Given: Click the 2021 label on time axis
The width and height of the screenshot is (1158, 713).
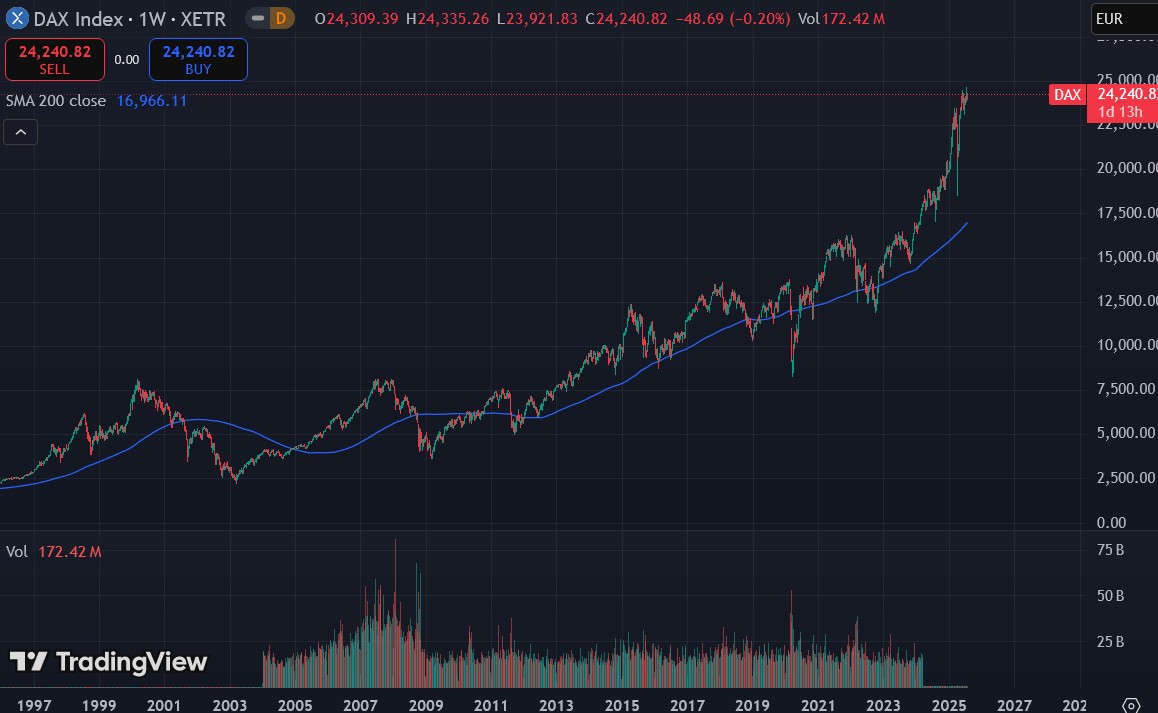Looking at the screenshot, I should click(x=818, y=706).
